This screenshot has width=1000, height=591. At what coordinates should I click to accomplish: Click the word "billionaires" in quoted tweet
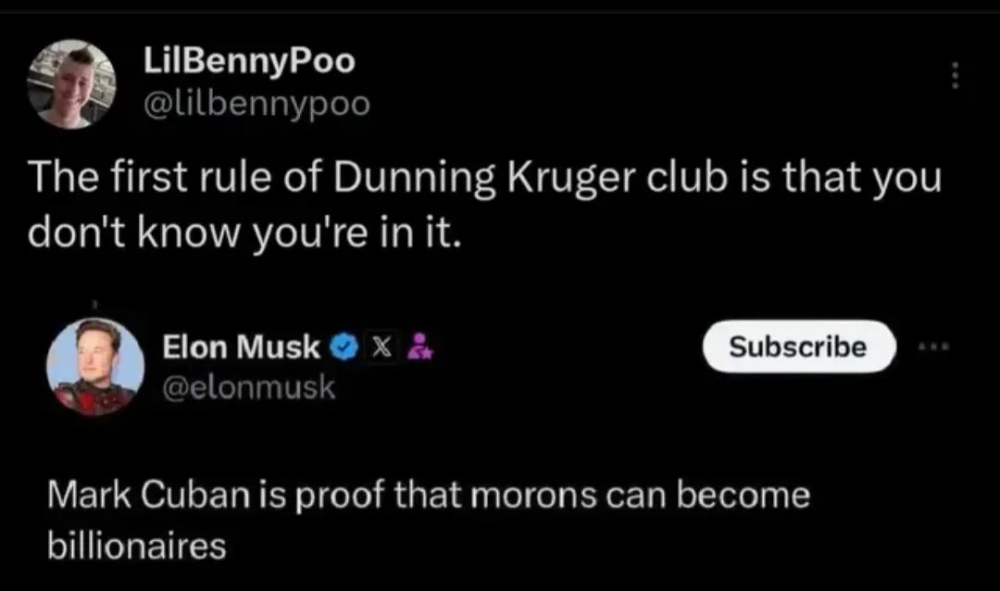click(x=137, y=546)
